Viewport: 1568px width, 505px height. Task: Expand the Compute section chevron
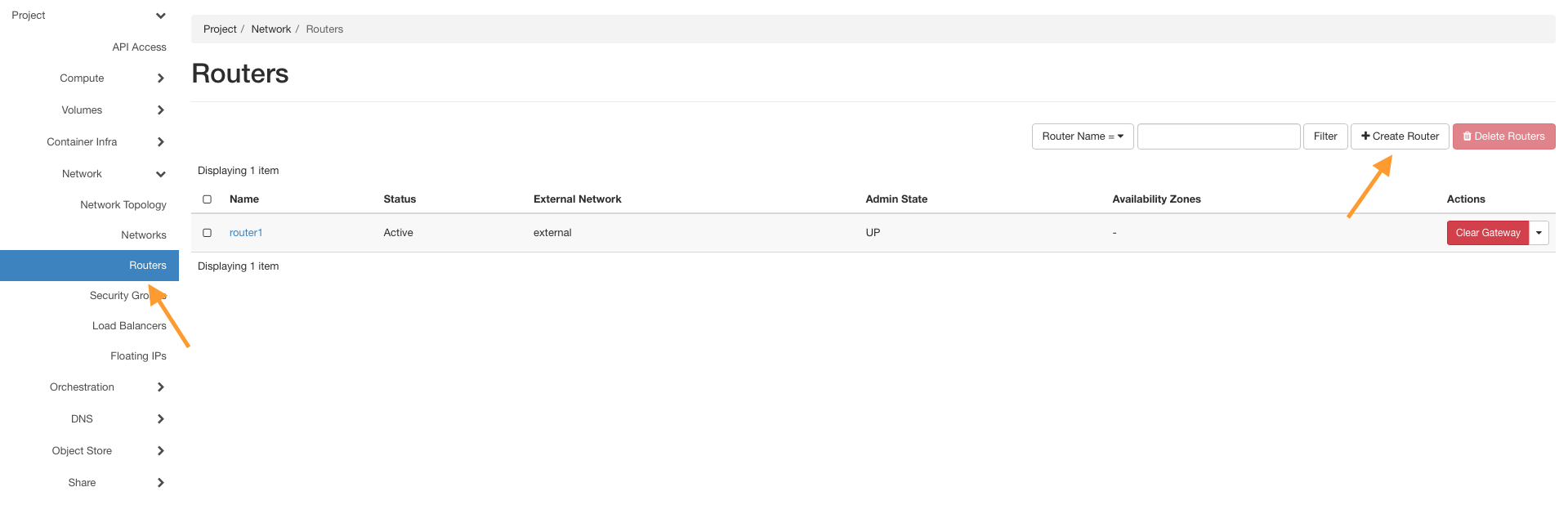pyautogui.click(x=160, y=78)
